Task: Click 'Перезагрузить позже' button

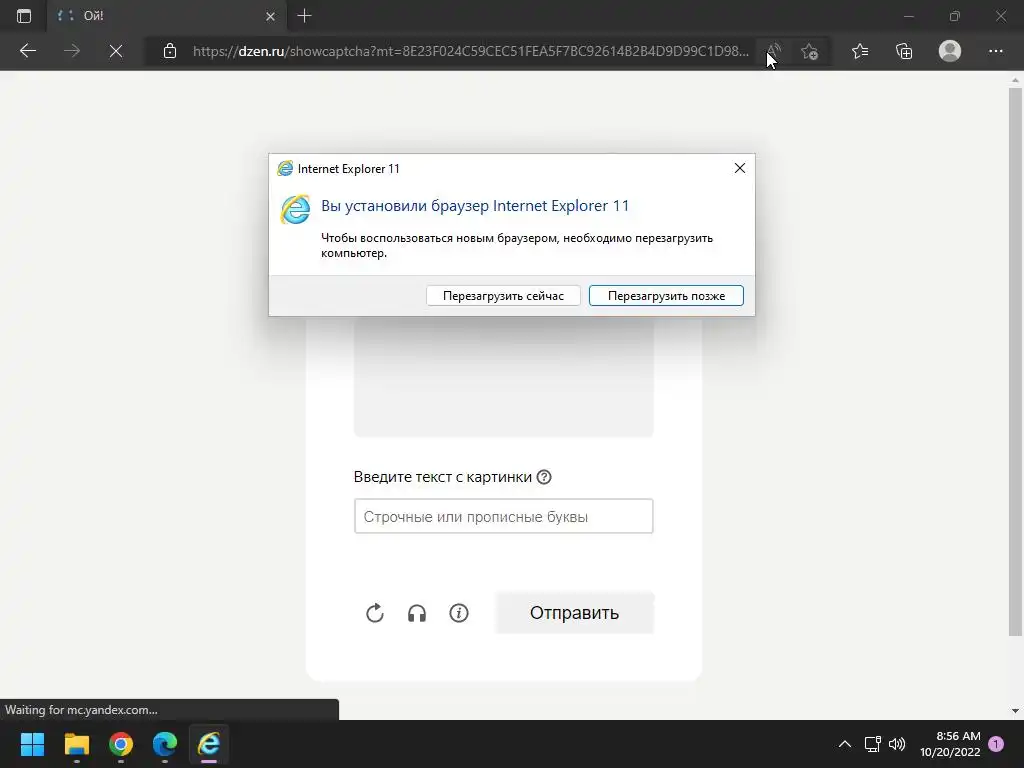Action: 666,296
